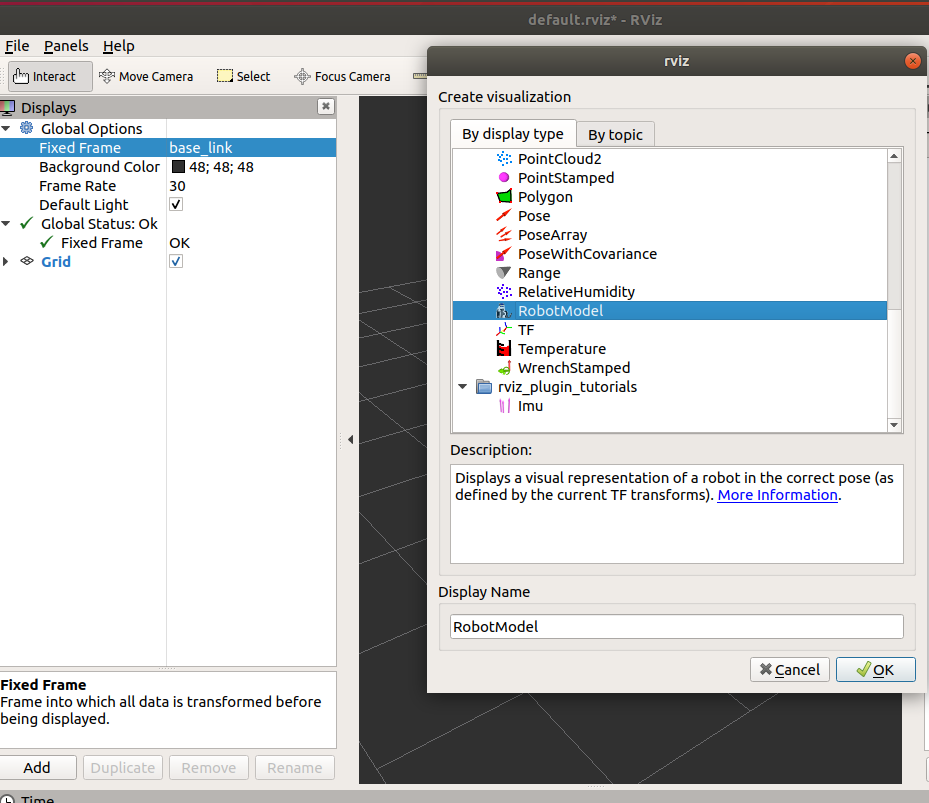This screenshot has height=803, width=929.
Task: Click the Time panel clock icon
Action: (x=8, y=799)
